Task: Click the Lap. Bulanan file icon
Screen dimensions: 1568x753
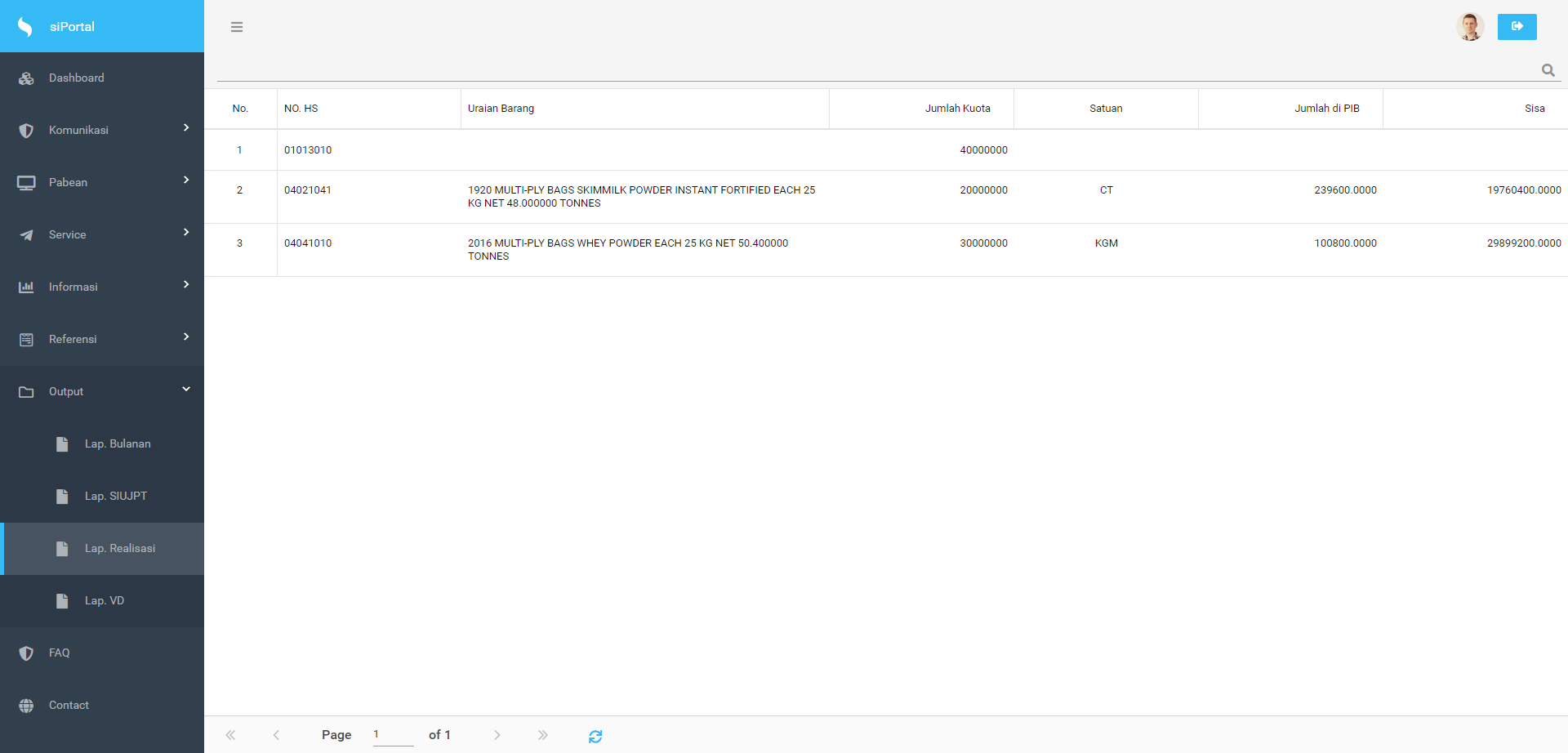Action: coord(62,444)
